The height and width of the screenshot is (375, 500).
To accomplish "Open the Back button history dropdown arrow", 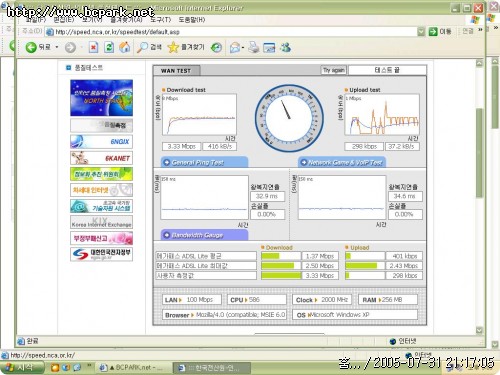I will click(x=57, y=47).
